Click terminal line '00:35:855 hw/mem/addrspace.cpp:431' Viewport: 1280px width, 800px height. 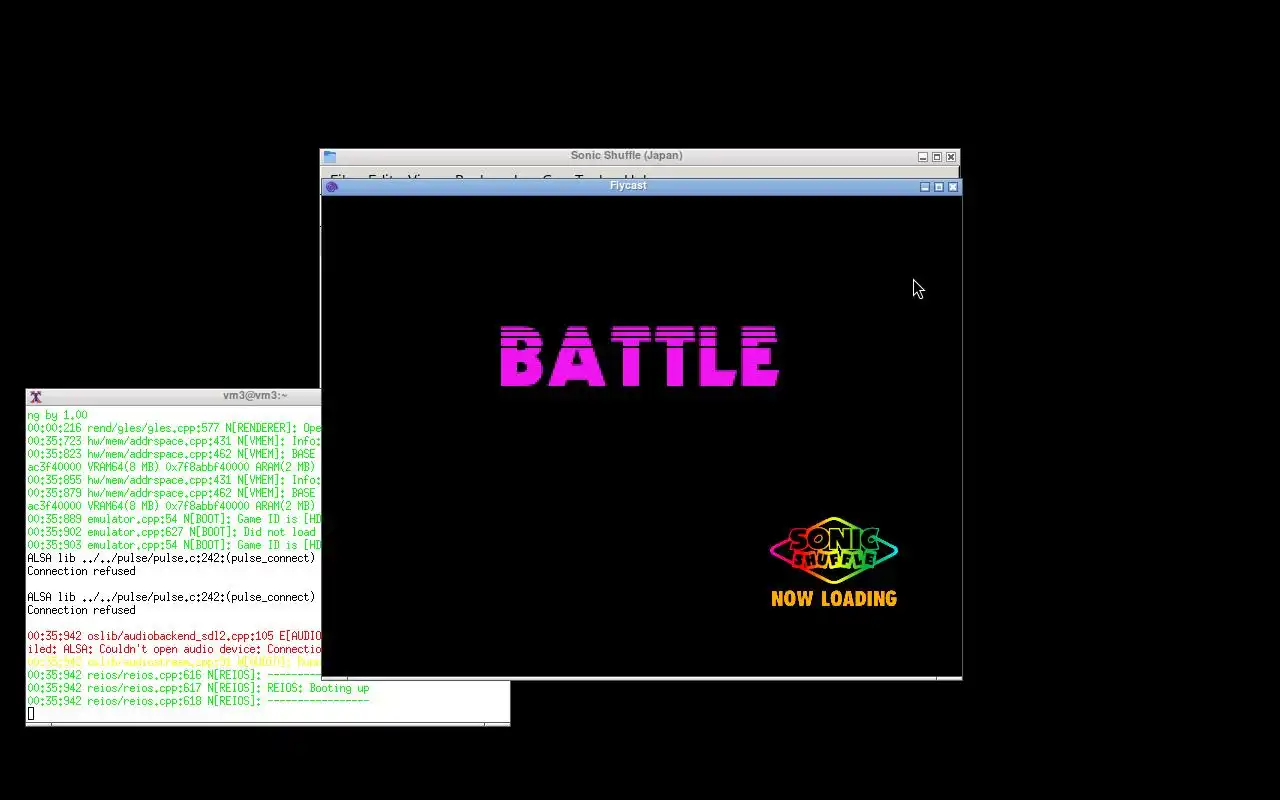click(x=174, y=480)
